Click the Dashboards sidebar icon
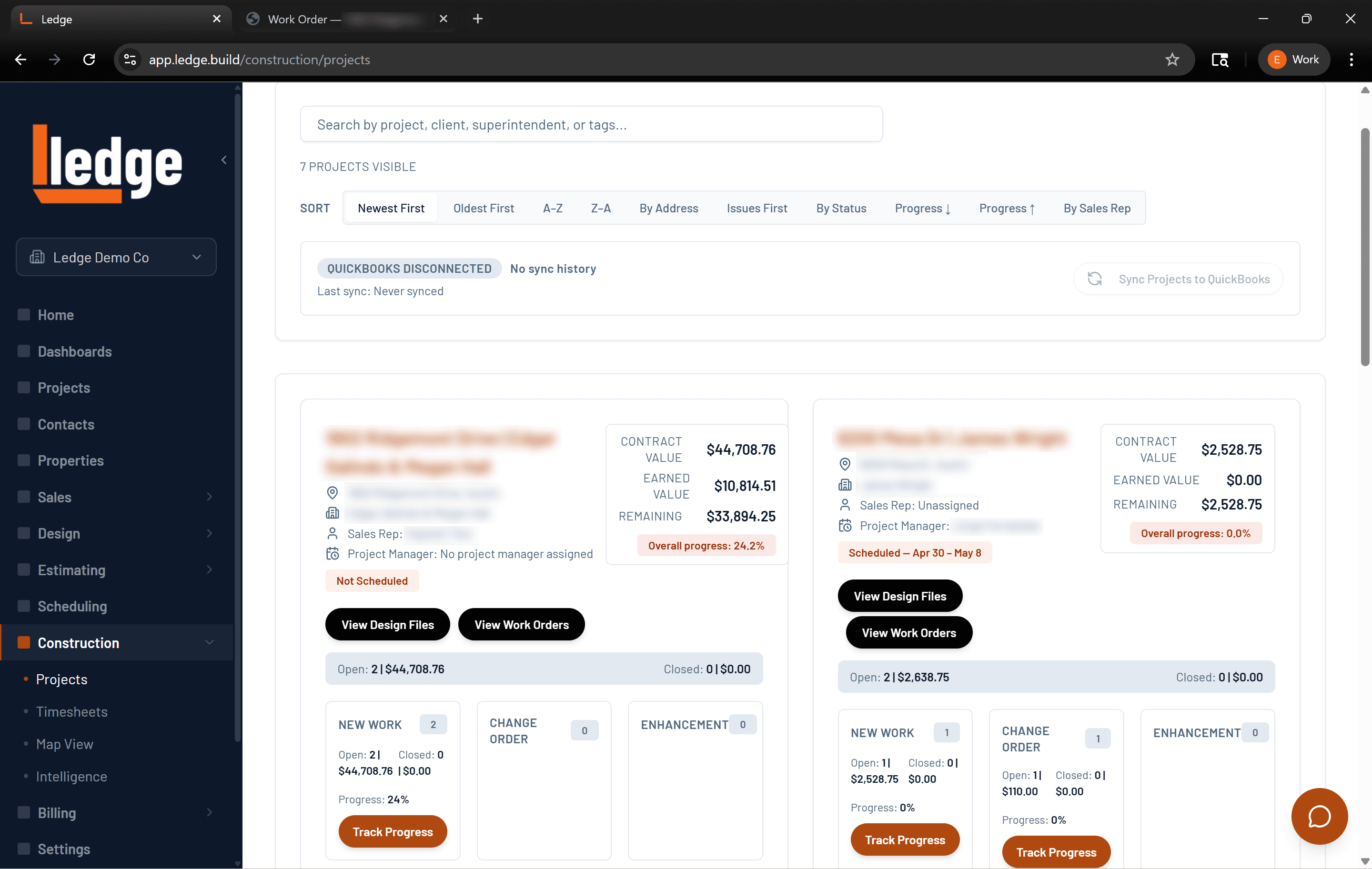1372x869 pixels. [x=24, y=351]
